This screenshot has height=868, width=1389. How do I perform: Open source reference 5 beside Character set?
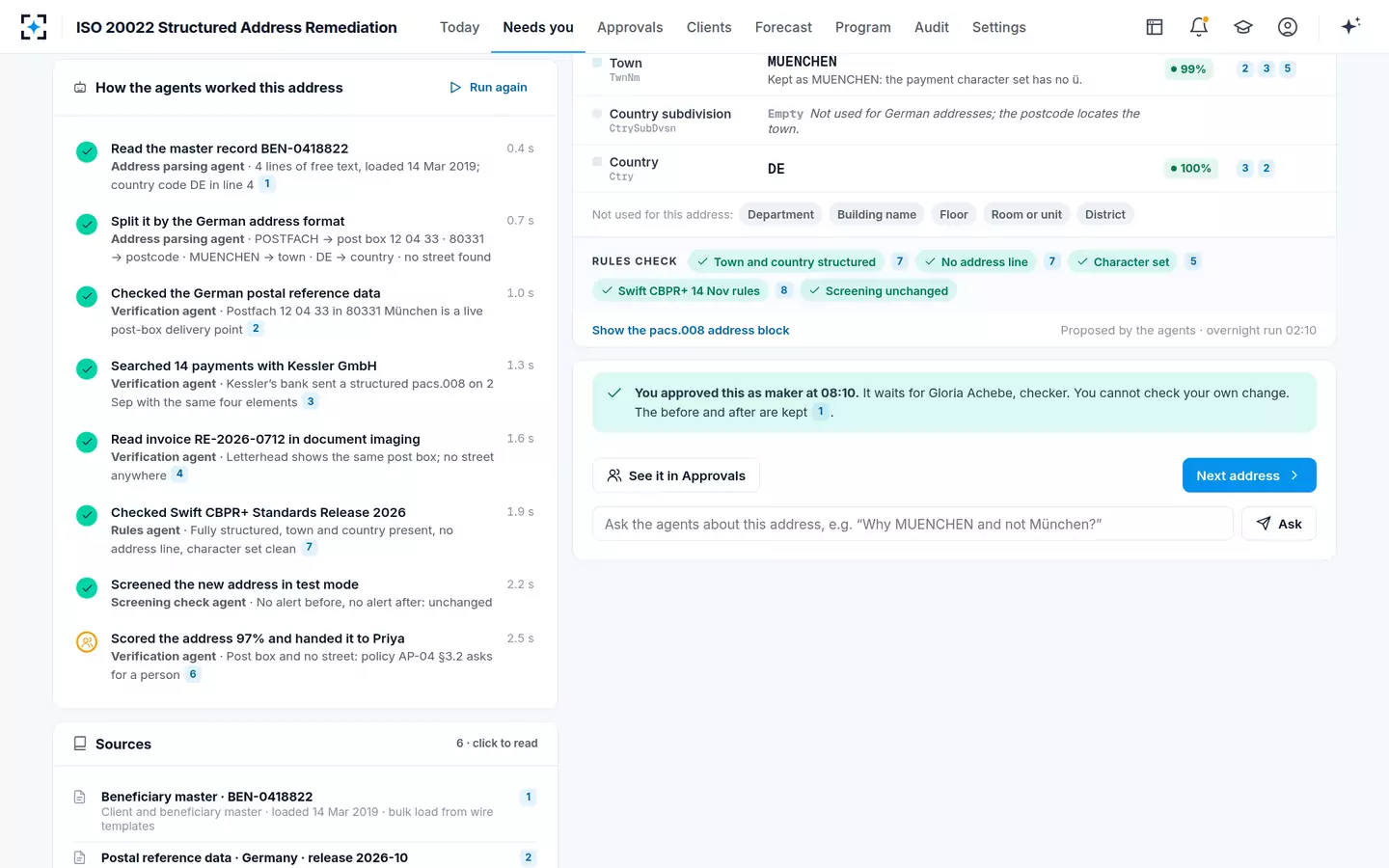[1193, 261]
